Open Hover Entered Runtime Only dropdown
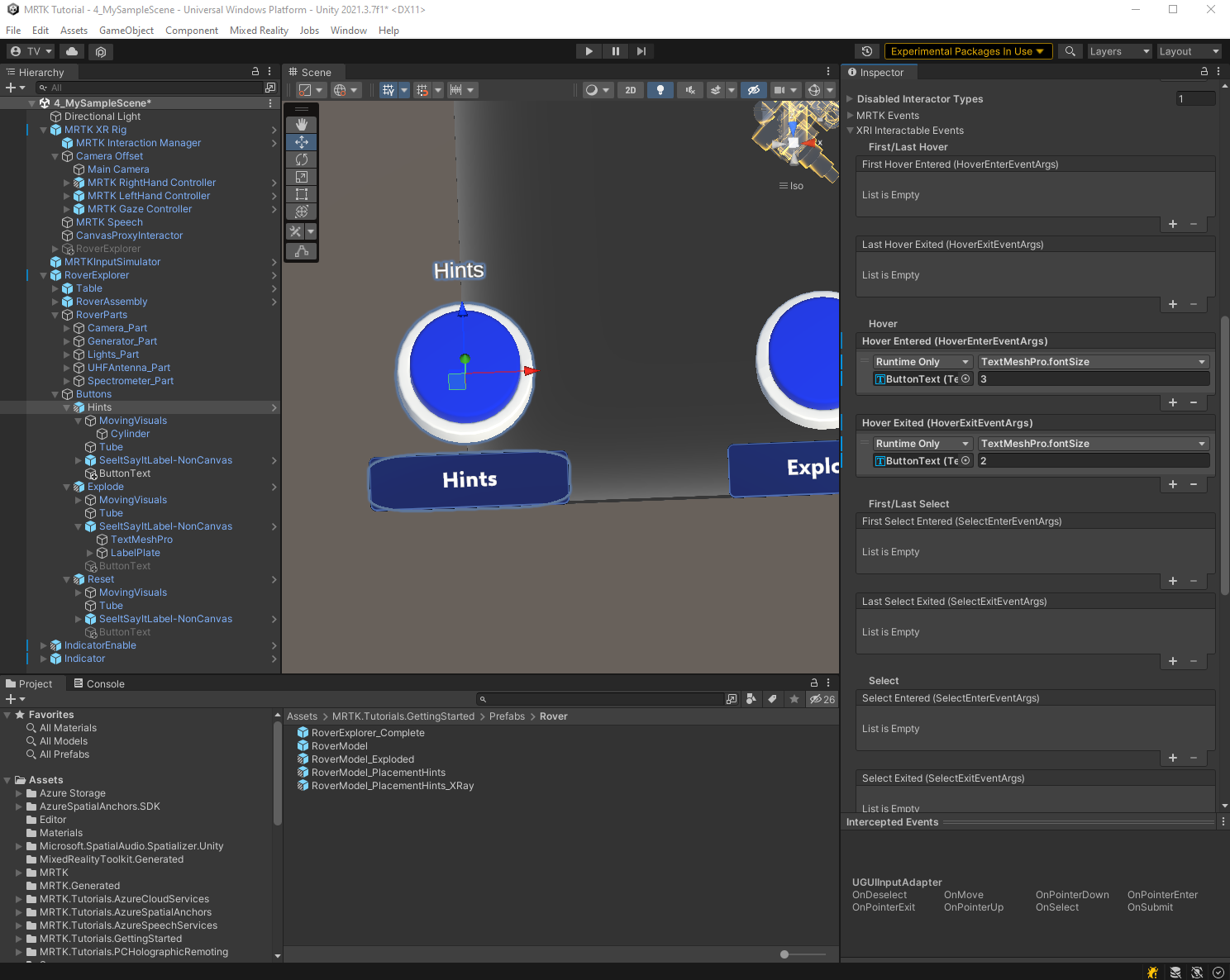The image size is (1230, 980). [922, 362]
